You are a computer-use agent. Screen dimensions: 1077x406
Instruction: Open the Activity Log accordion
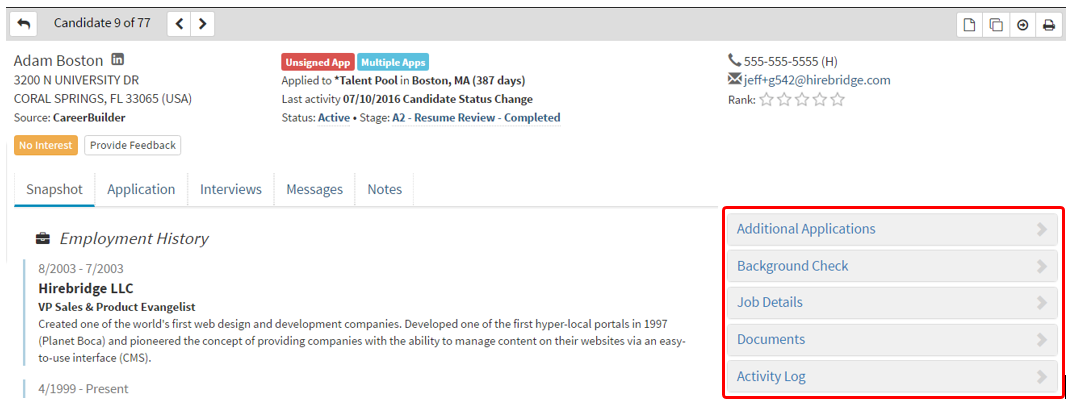[891, 377]
